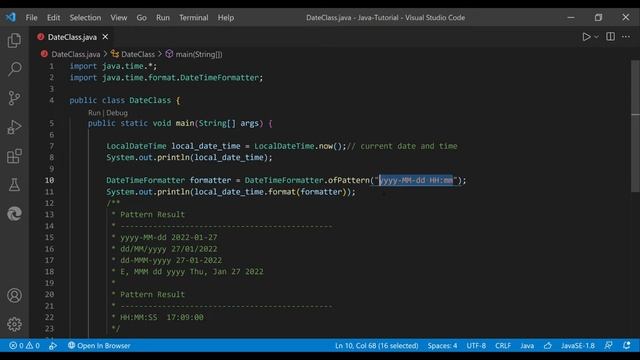Click DateClass class in the breadcrumb
This screenshot has height=360, width=640.
coord(138,54)
